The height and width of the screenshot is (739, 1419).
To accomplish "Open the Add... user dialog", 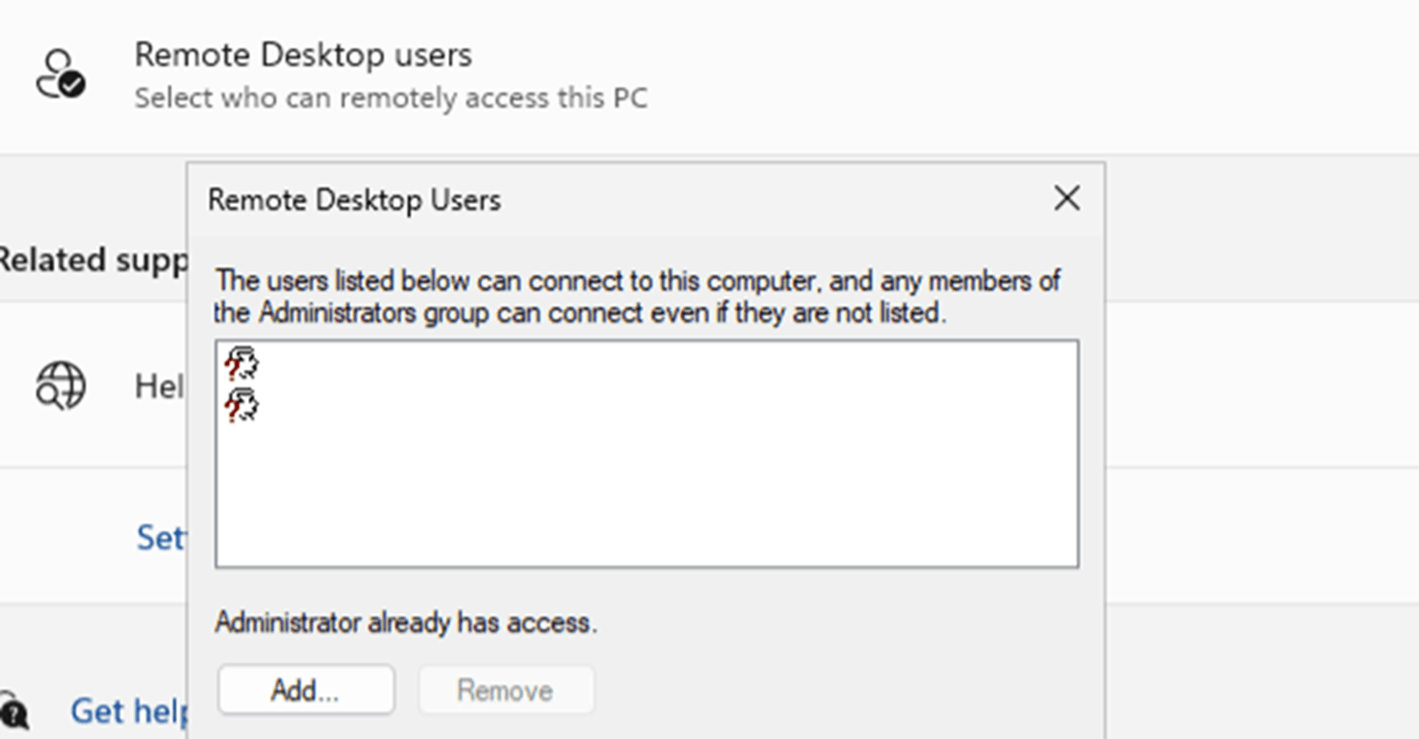I will pyautogui.click(x=306, y=690).
